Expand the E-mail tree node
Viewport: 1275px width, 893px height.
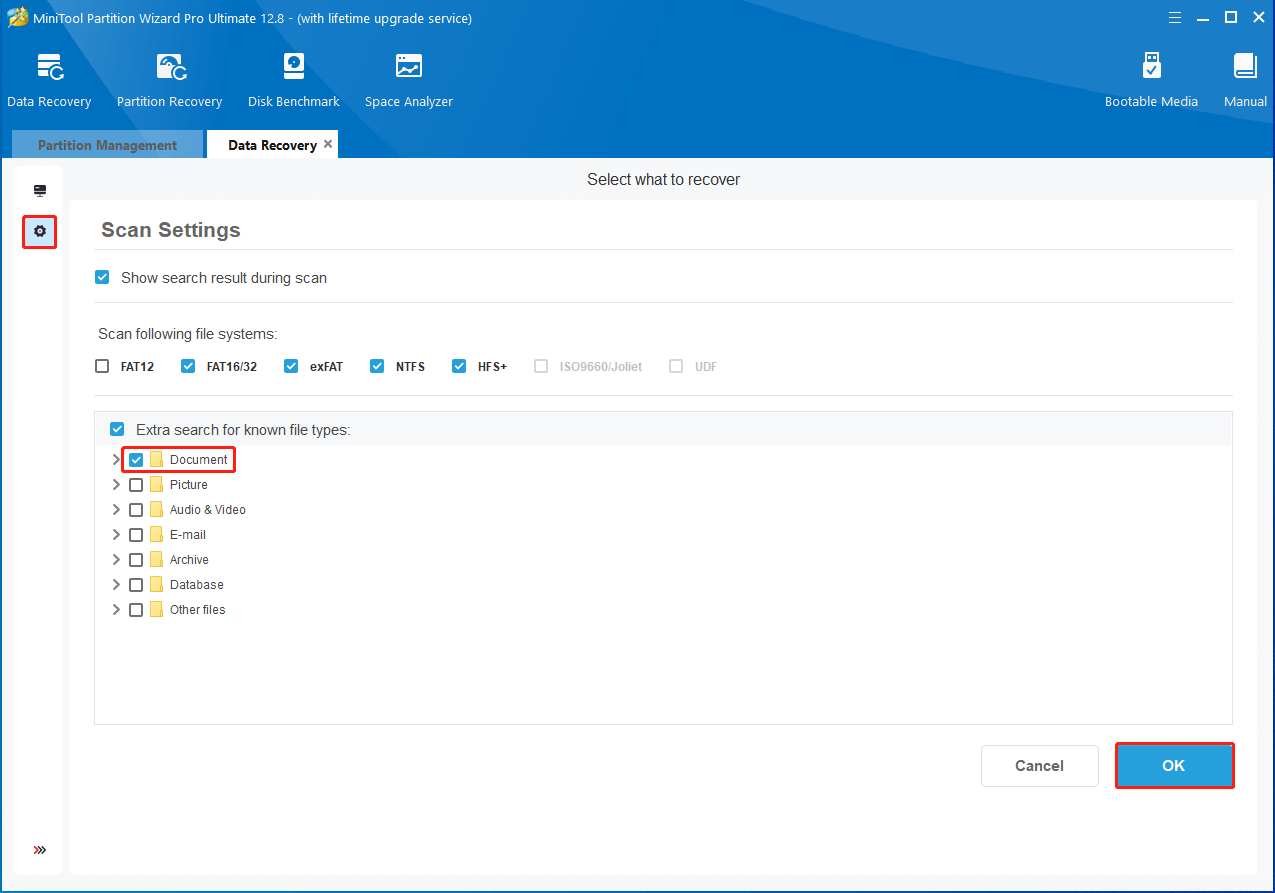click(x=116, y=535)
